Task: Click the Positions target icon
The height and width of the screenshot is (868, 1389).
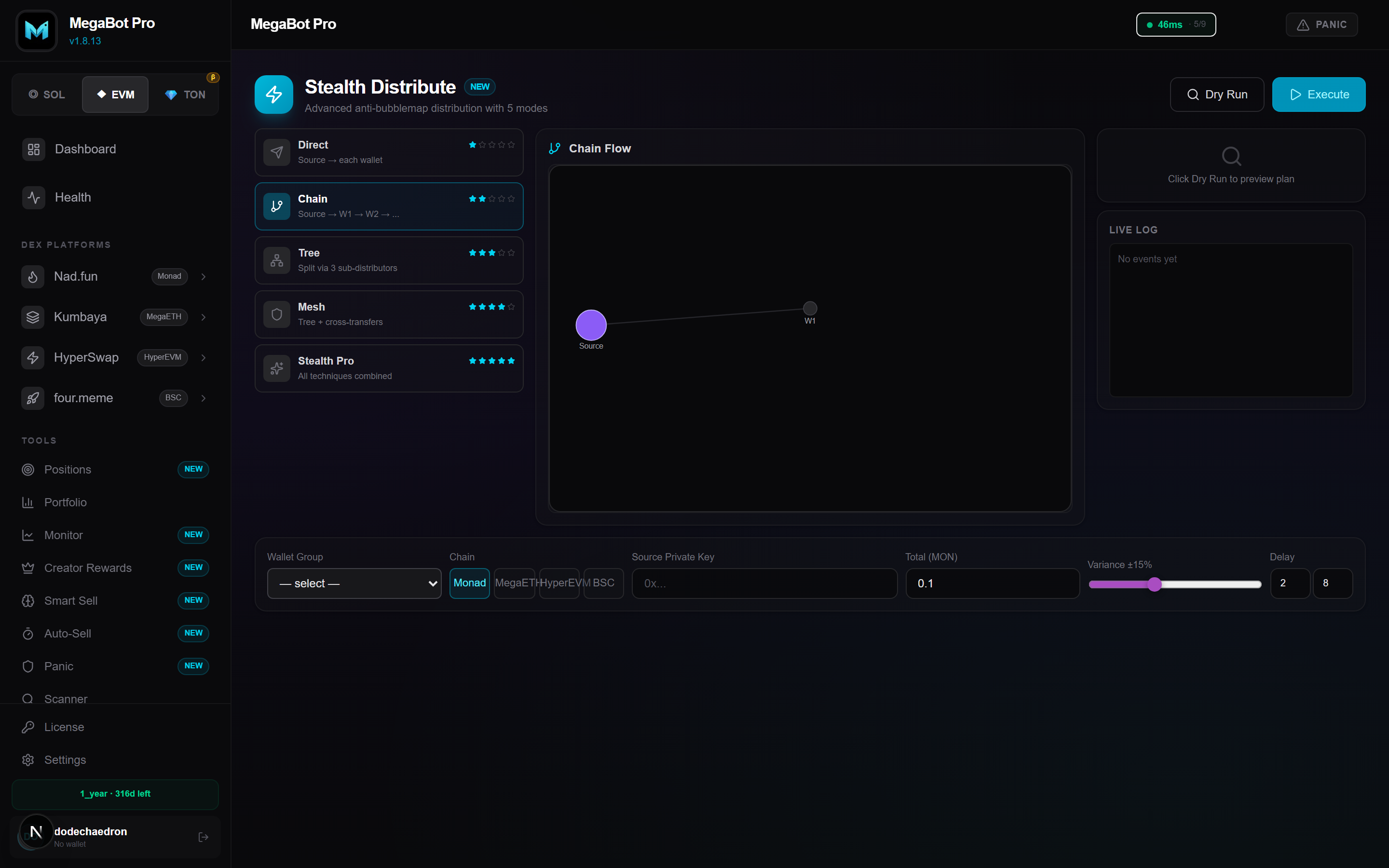Action: click(27, 470)
